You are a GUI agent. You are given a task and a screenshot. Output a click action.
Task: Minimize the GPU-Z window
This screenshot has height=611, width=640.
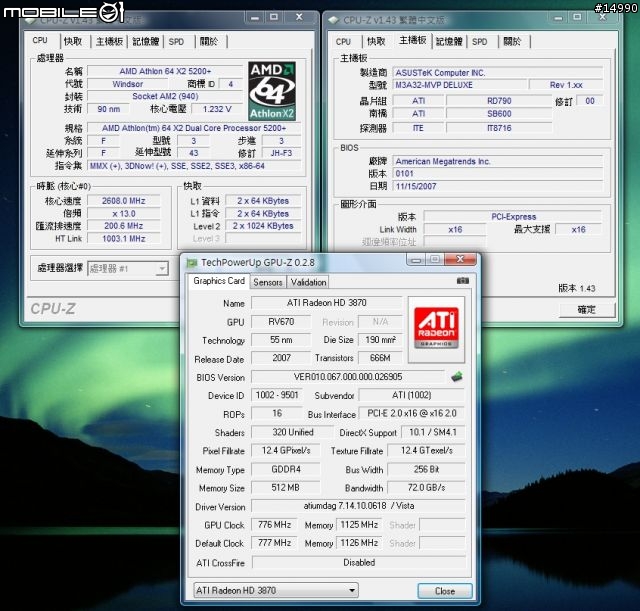[x=416, y=260]
